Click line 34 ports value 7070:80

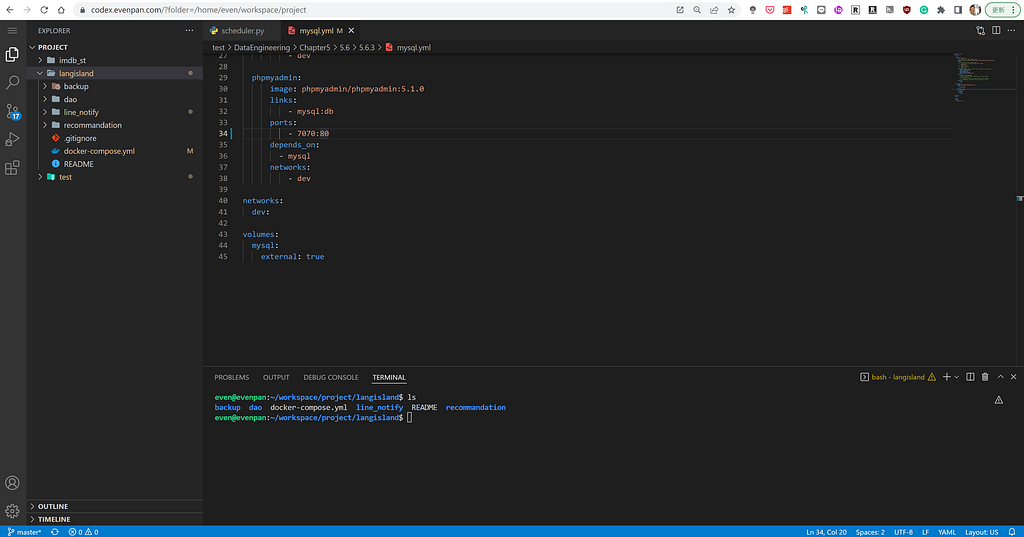pyautogui.click(x=313, y=133)
